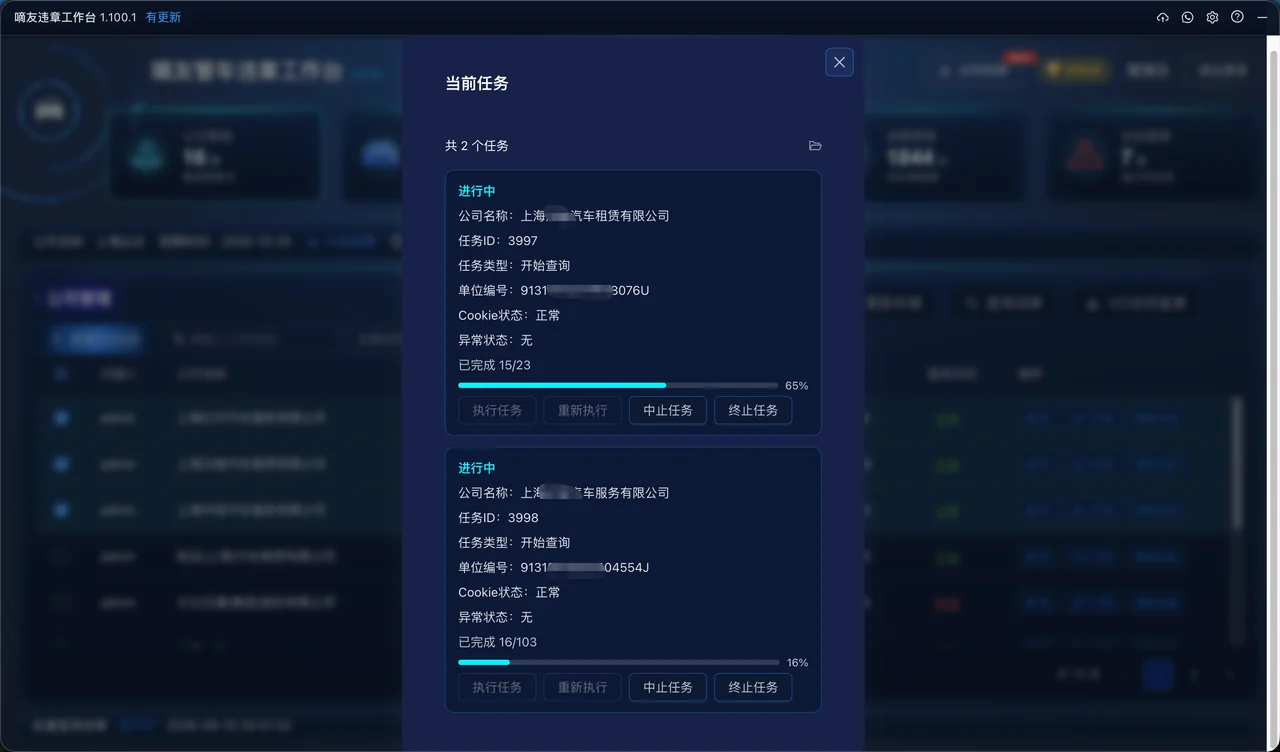Image resolution: width=1280 pixels, height=752 pixels.
Task: Click 重新执行 for task 3998
Action: click(x=582, y=687)
